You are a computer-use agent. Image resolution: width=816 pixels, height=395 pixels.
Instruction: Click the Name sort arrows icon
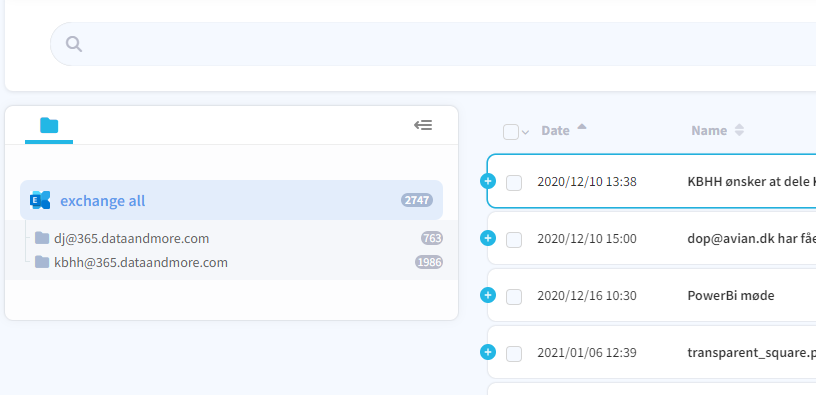tap(739, 130)
